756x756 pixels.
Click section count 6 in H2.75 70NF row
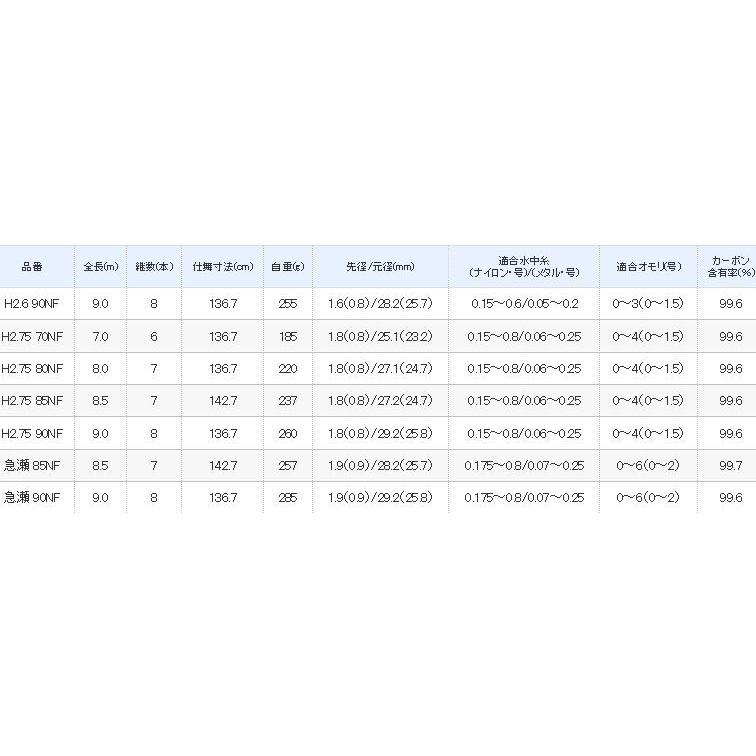click(x=154, y=337)
